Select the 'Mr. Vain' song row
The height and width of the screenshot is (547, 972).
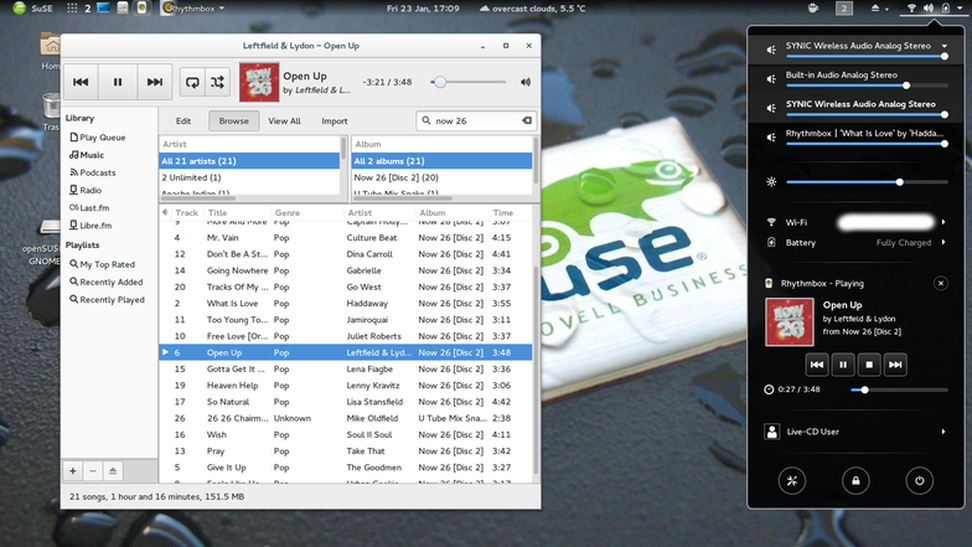click(x=345, y=238)
